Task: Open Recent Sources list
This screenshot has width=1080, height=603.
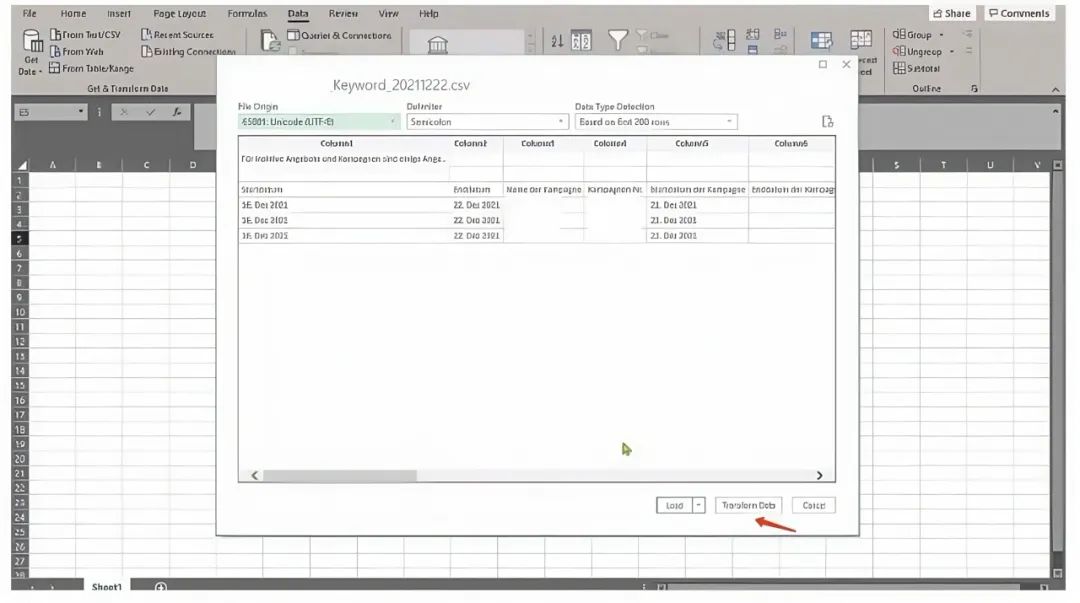Action: click(x=177, y=34)
